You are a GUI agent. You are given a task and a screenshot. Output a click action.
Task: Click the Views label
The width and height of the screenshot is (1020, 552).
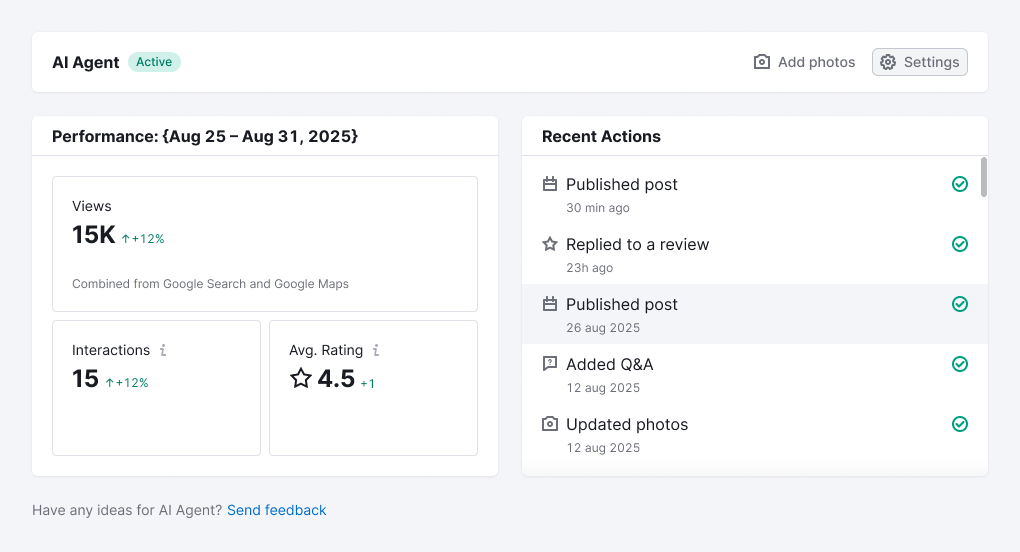click(x=92, y=206)
